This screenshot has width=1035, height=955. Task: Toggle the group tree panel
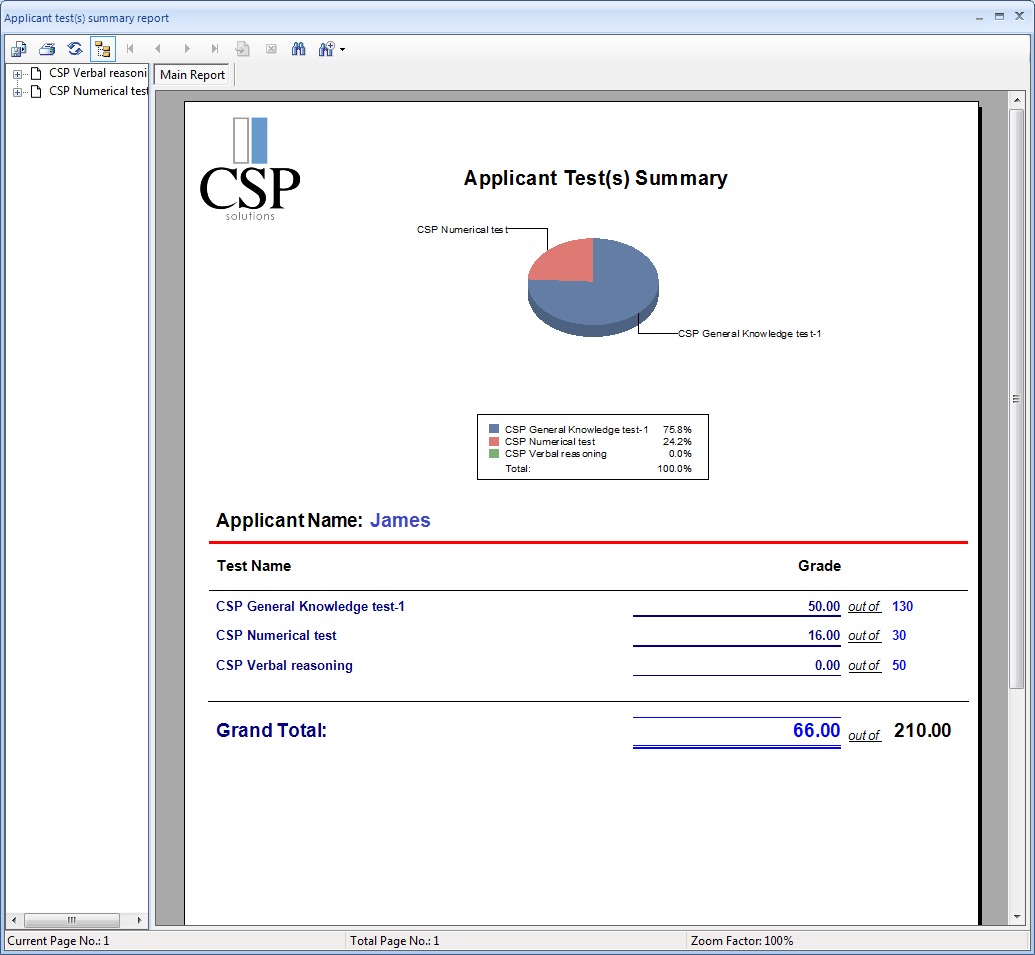103,48
